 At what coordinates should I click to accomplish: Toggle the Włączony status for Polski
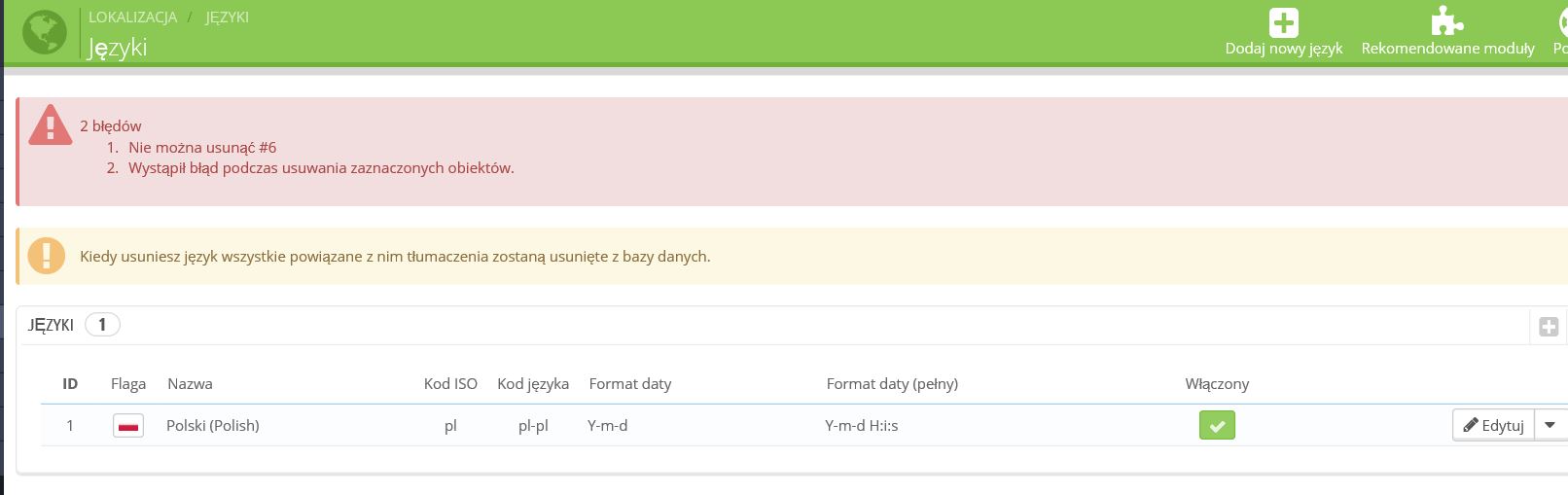(x=1217, y=425)
